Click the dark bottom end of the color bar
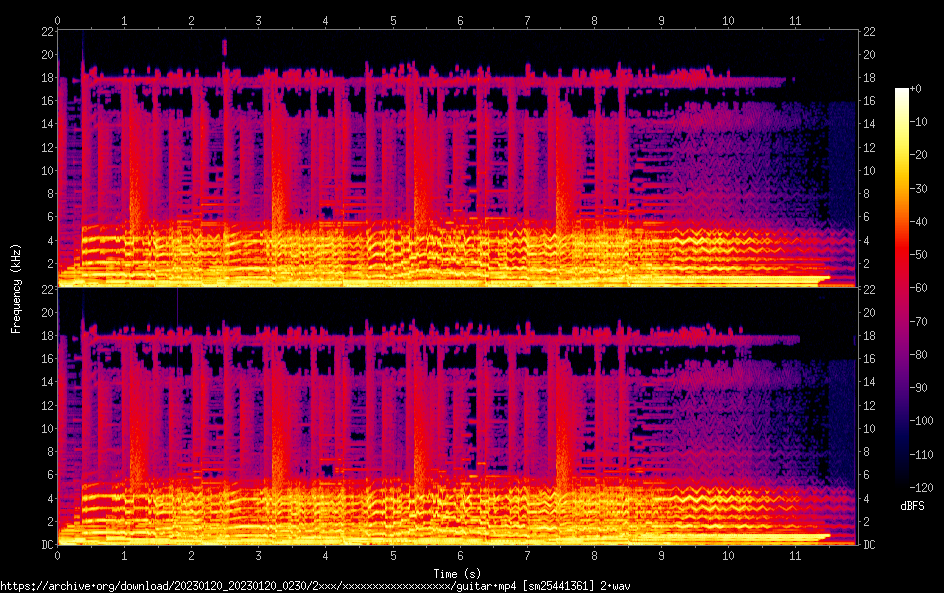This screenshot has height=593, width=944. tap(902, 487)
